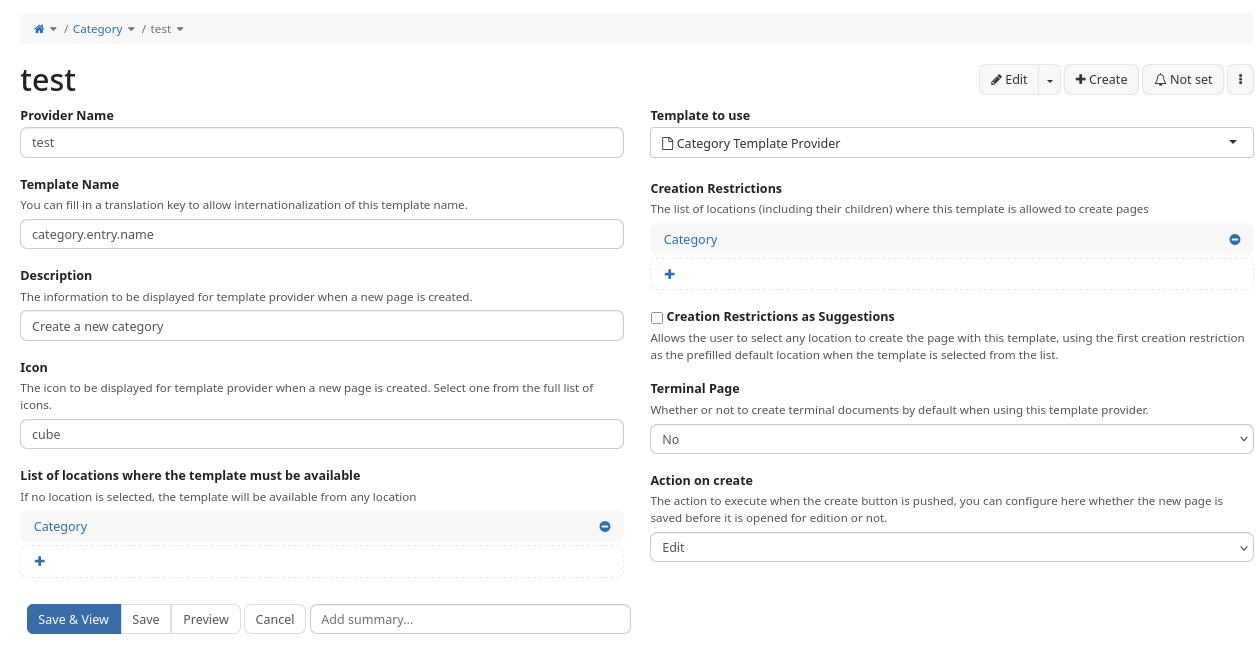Open the Category link under available locations
The height and width of the screenshot is (650, 1259).
click(61, 526)
